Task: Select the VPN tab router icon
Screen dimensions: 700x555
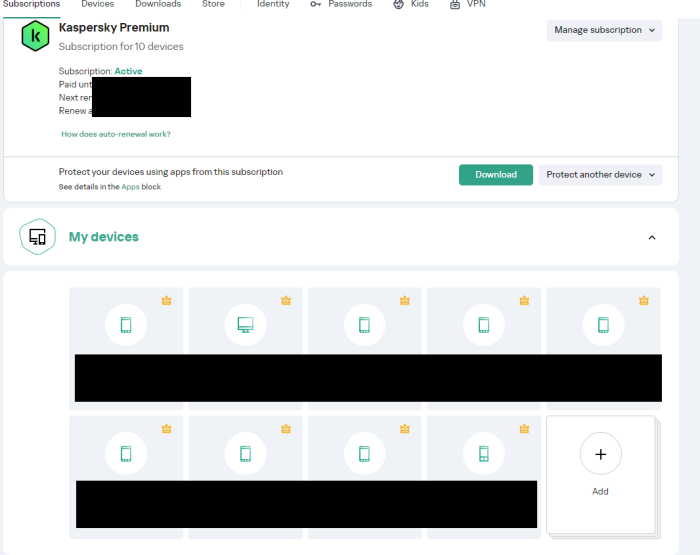Action: coord(454,4)
